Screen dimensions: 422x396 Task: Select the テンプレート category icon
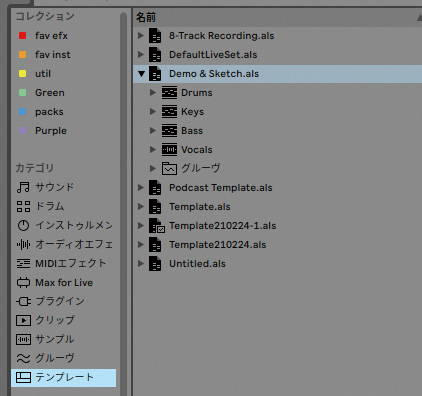[x=23, y=378]
